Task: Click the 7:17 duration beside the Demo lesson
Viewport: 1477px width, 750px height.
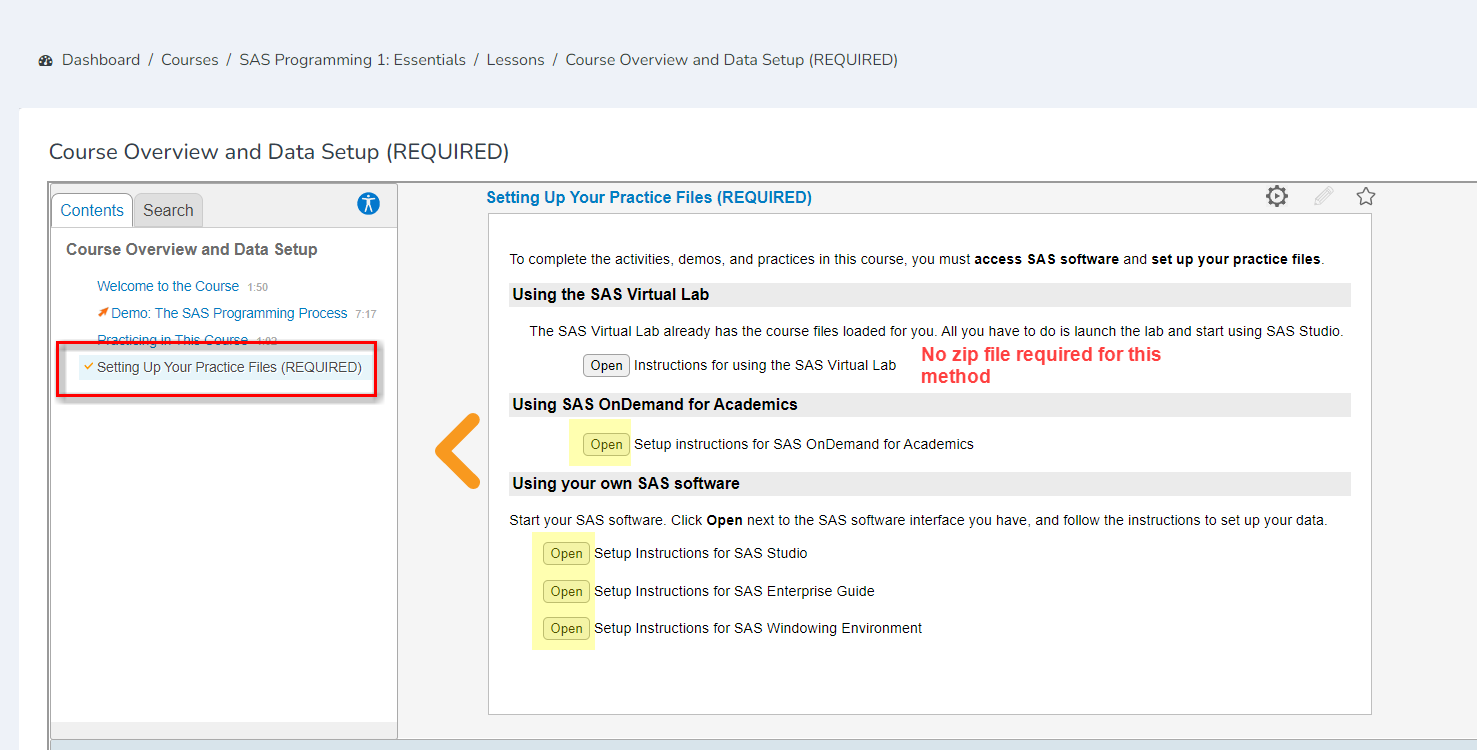Action: pyautogui.click(x=366, y=314)
